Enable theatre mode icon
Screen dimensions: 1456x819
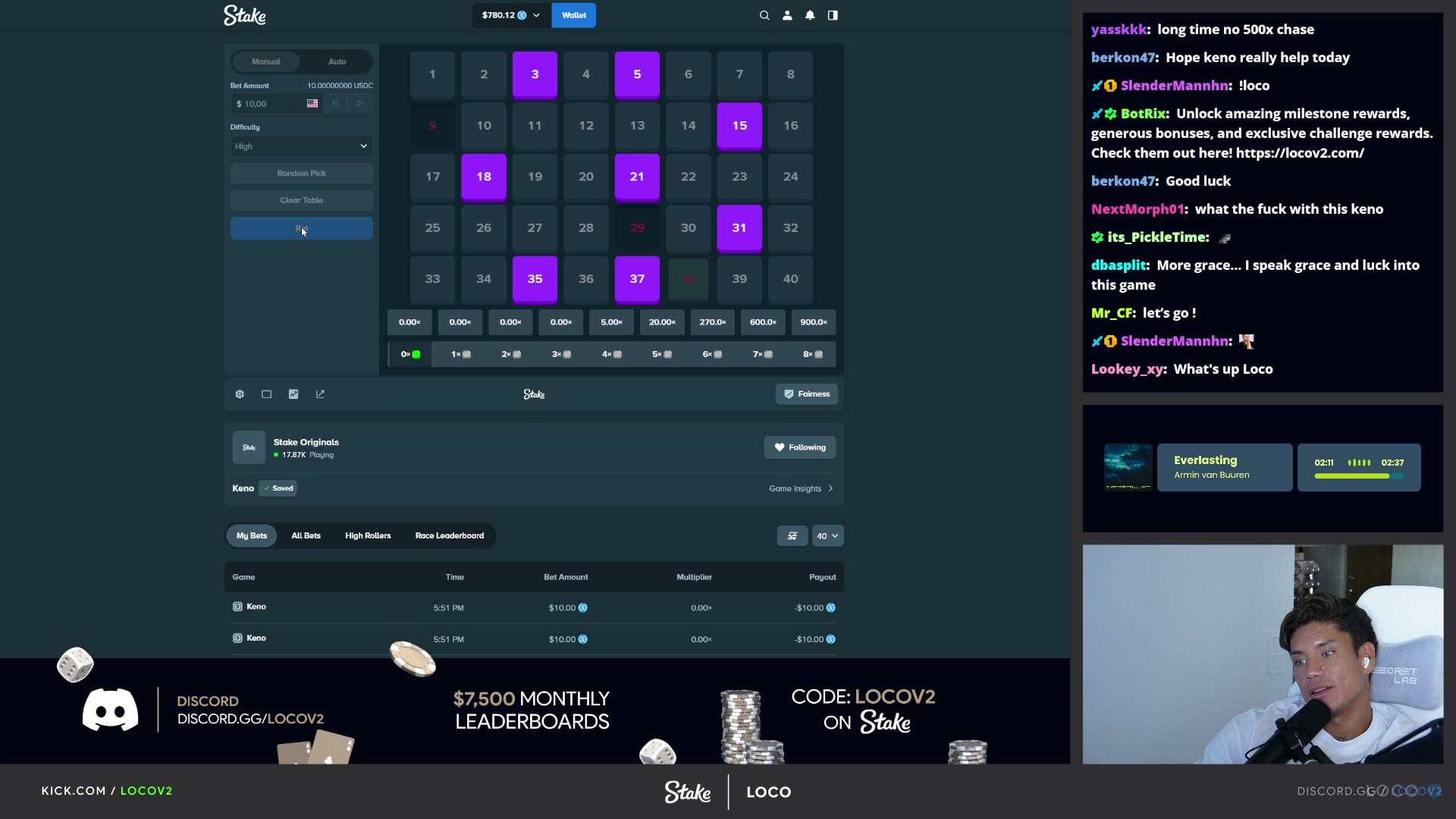coord(266,394)
